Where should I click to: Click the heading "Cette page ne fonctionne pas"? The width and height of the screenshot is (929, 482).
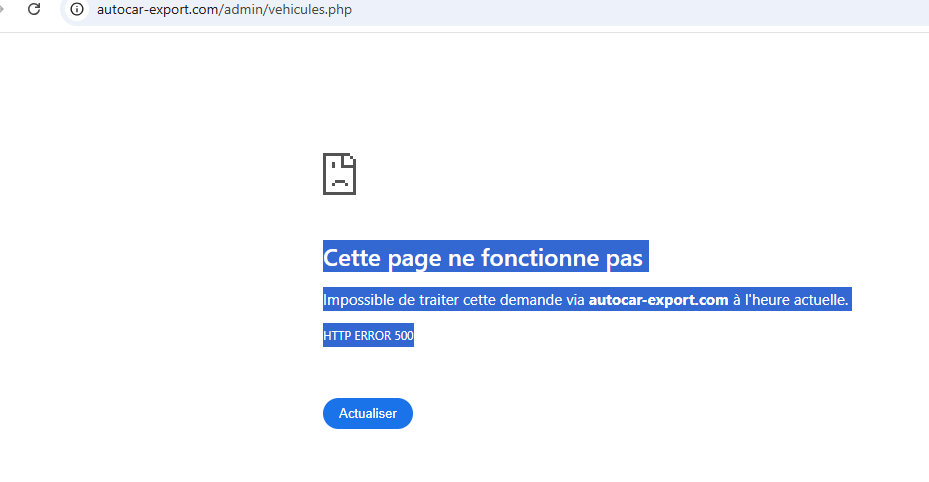tap(483, 257)
